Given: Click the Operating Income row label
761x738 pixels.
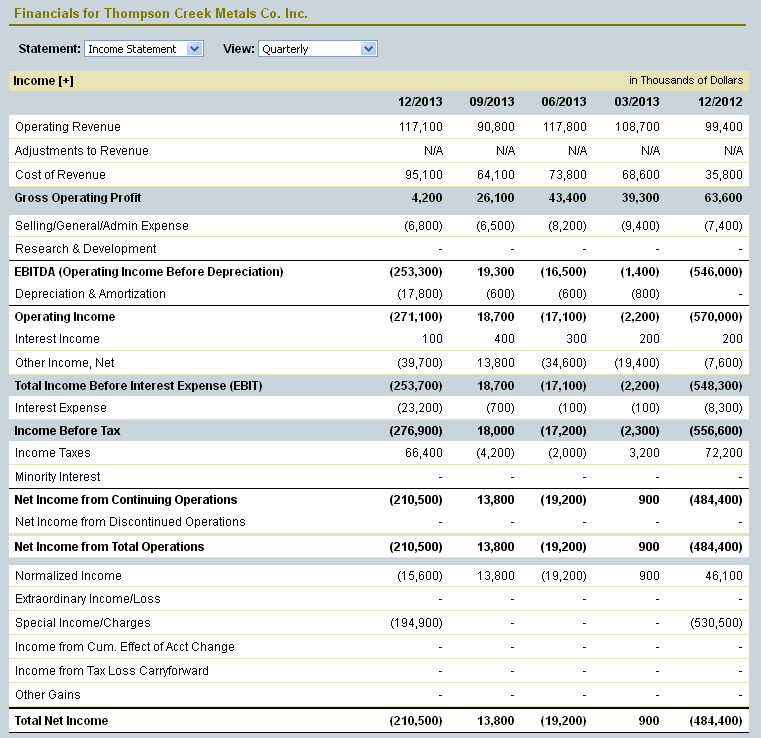Looking at the screenshot, I should [65, 317].
